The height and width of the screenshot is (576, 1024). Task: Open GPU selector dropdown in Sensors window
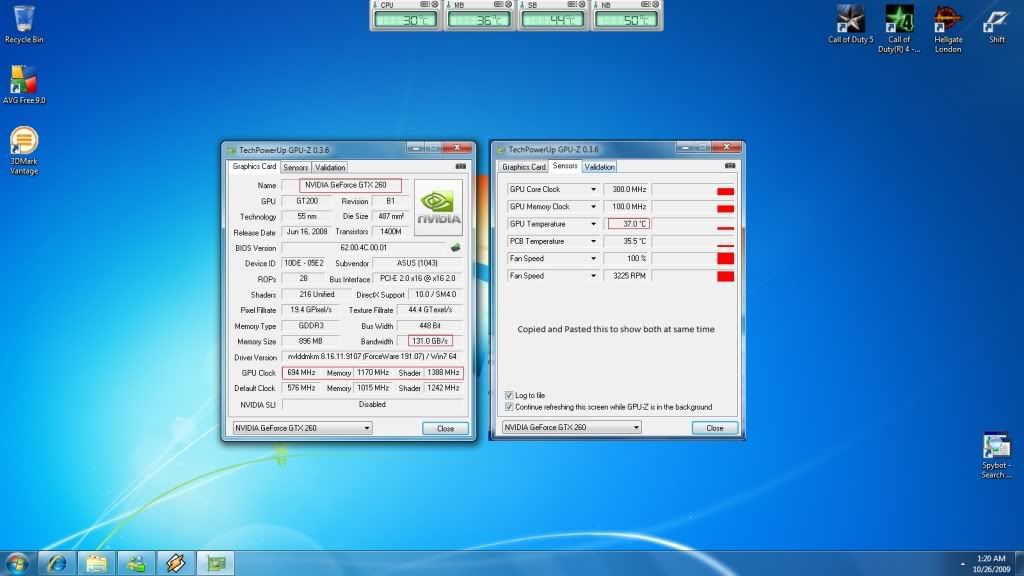pyautogui.click(x=571, y=427)
